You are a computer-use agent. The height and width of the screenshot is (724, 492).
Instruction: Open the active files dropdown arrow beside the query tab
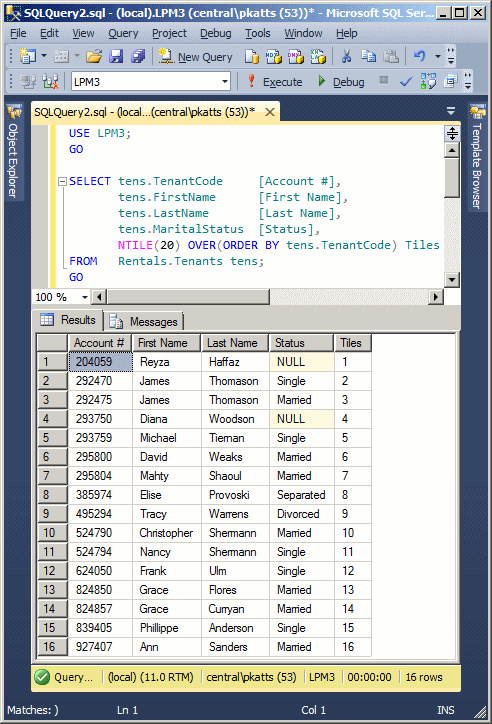(x=451, y=111)
